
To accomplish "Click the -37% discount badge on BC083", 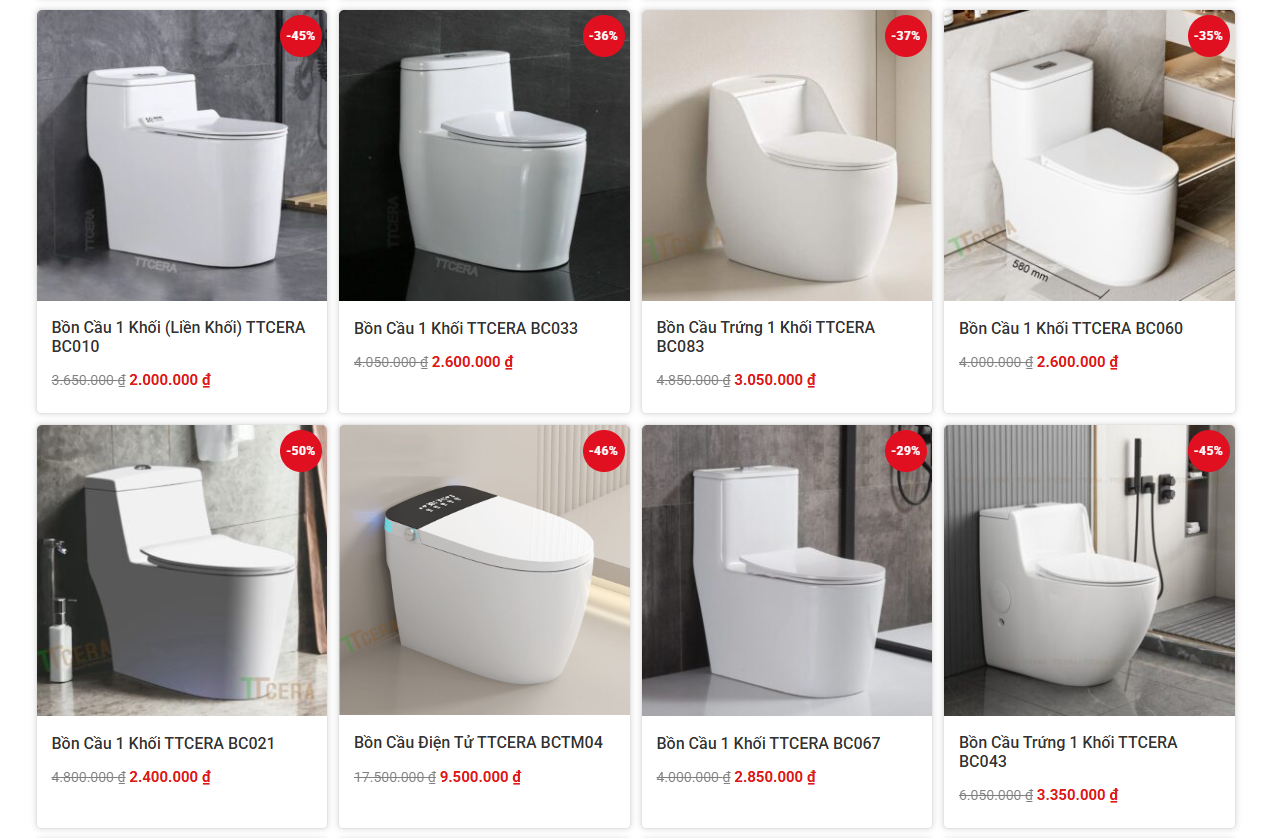I will 906,36.
